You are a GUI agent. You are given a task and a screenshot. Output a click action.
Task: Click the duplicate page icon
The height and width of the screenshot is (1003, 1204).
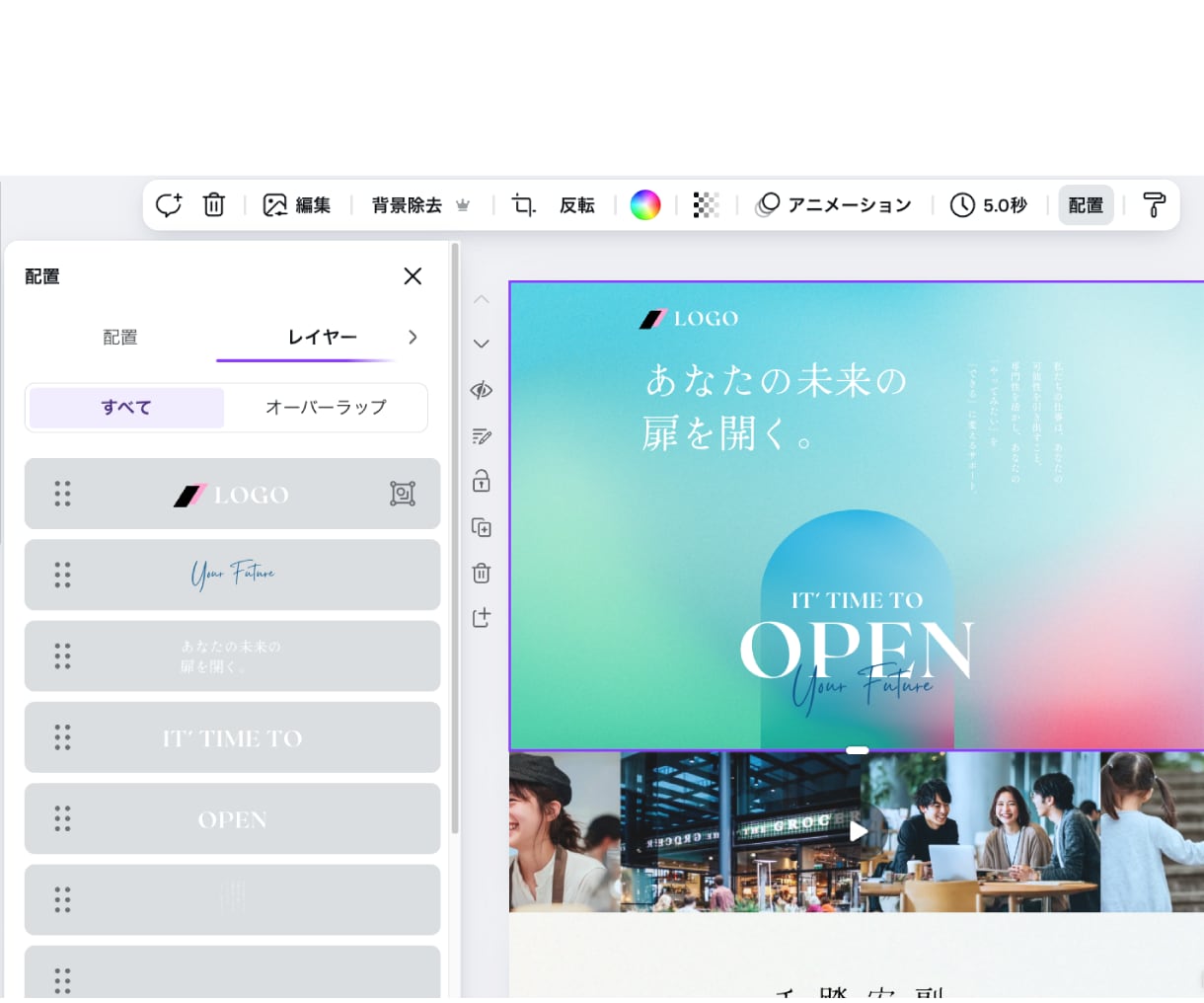pos(482,527)
